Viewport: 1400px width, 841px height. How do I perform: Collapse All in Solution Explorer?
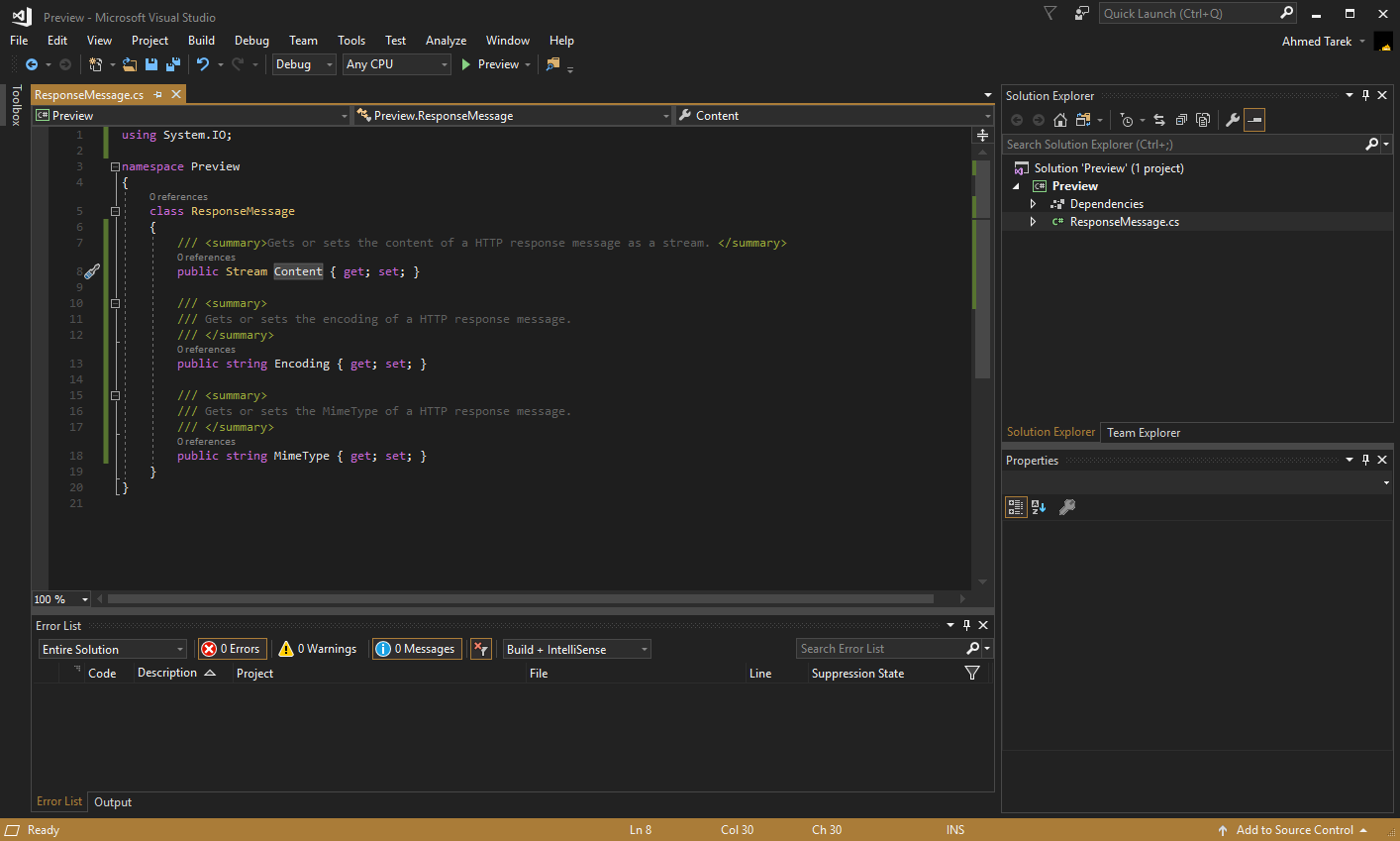pyautogui.click(x=1181, y=120)
